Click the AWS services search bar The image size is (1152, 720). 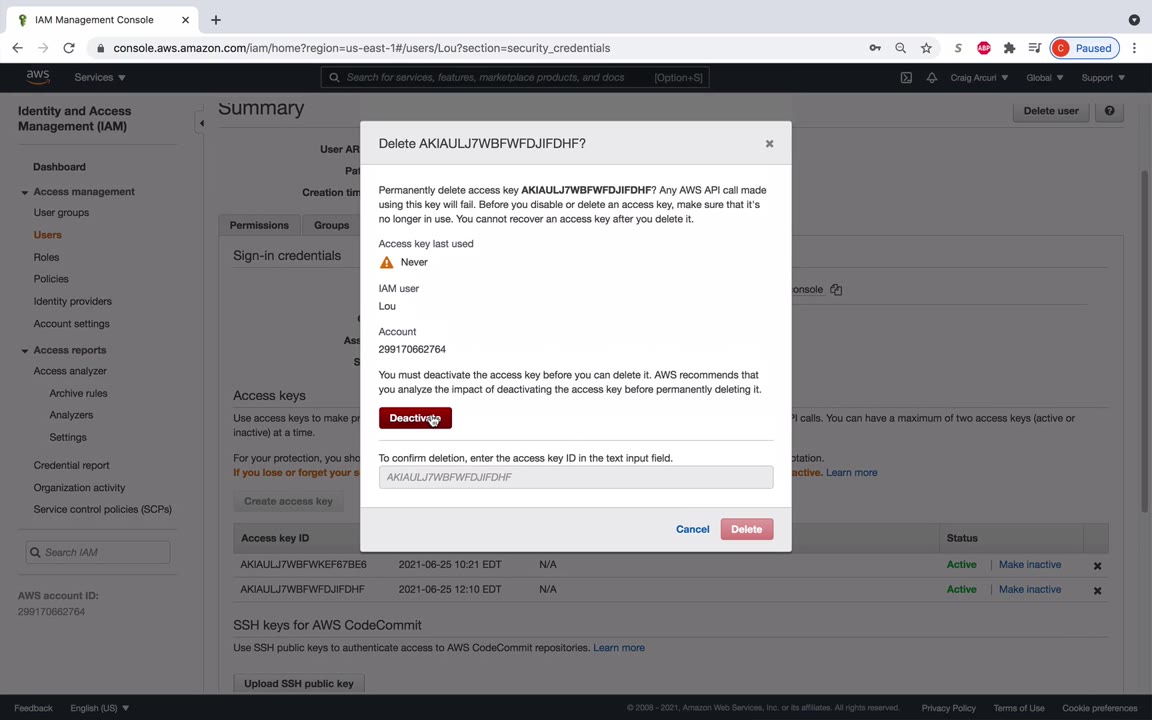[514, 77]
